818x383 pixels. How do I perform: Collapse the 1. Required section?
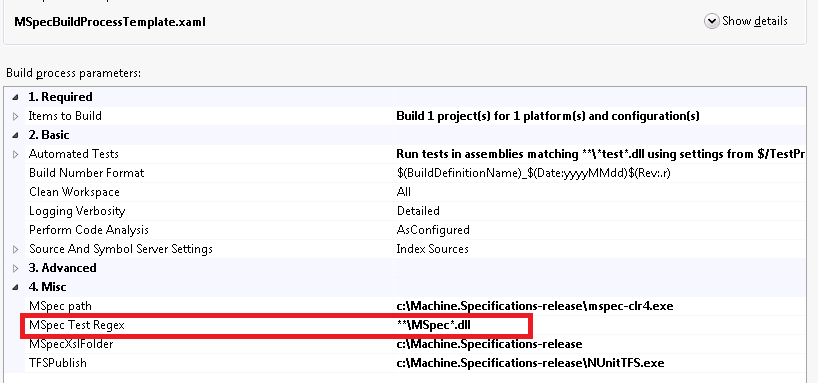[x=16, y=97]
